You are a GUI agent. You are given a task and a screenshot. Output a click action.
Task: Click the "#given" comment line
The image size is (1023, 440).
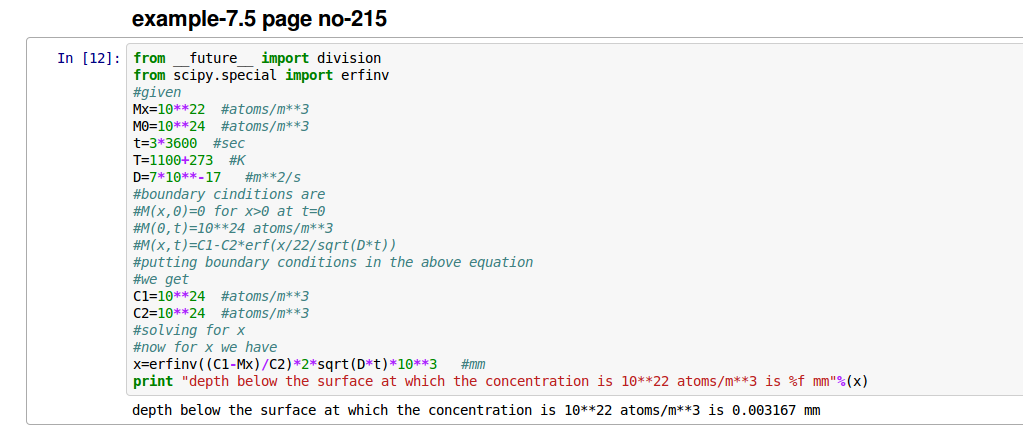(157, 92)
